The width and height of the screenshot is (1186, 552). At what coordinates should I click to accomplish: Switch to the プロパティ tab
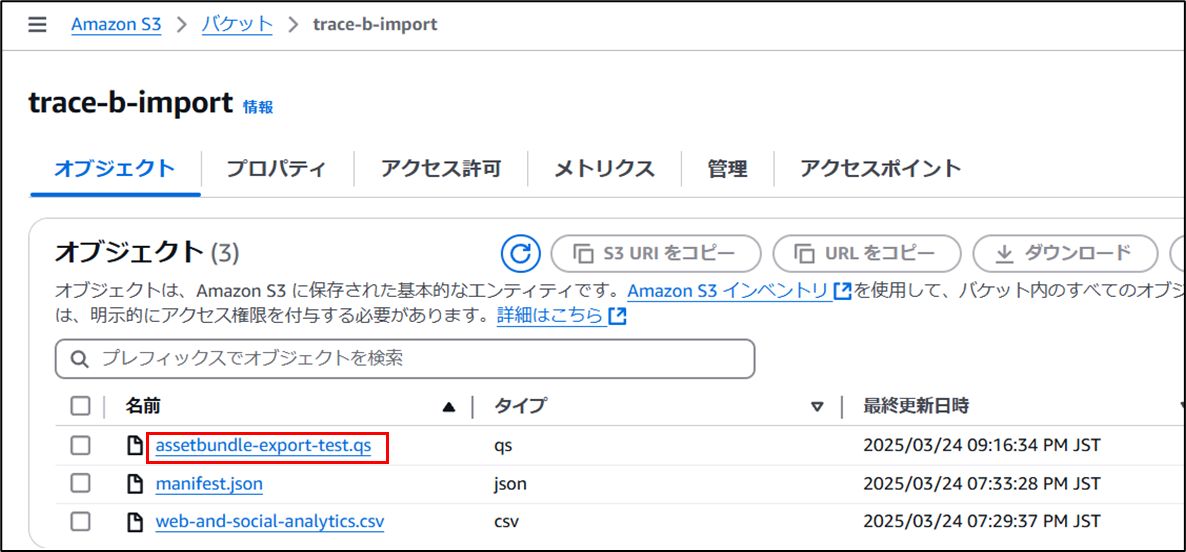(x=277, y=169)
